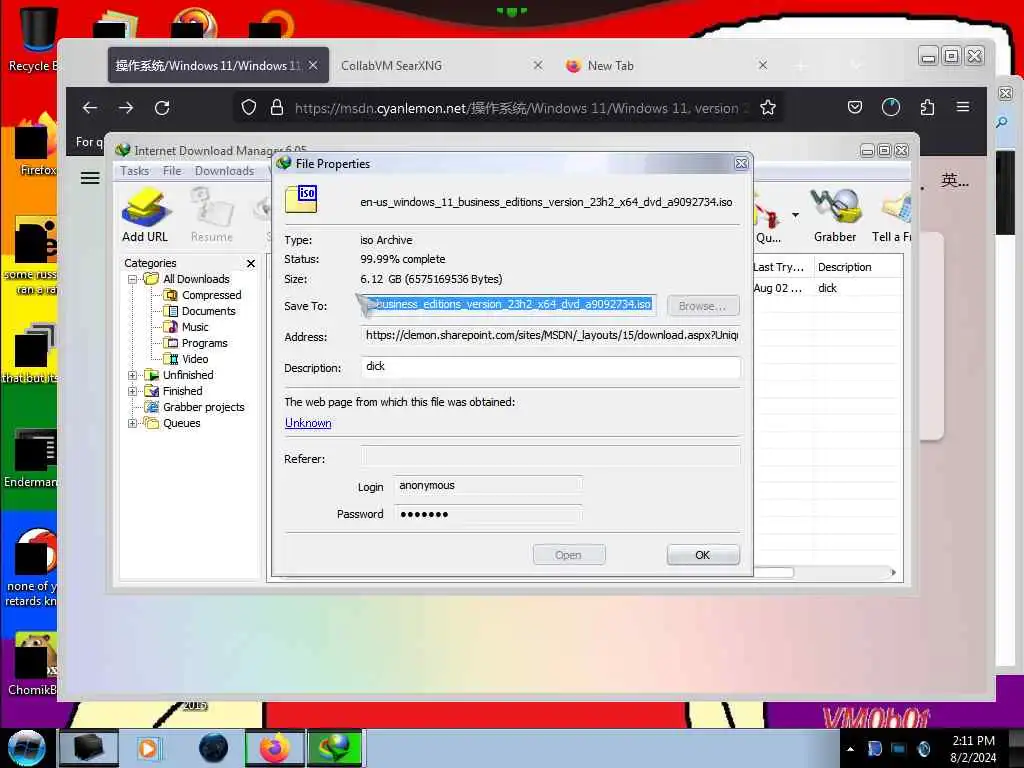This screenshot has height=768, width=1024.
Task: Open the Firefox hamburger menu
Action: point(963,106)
